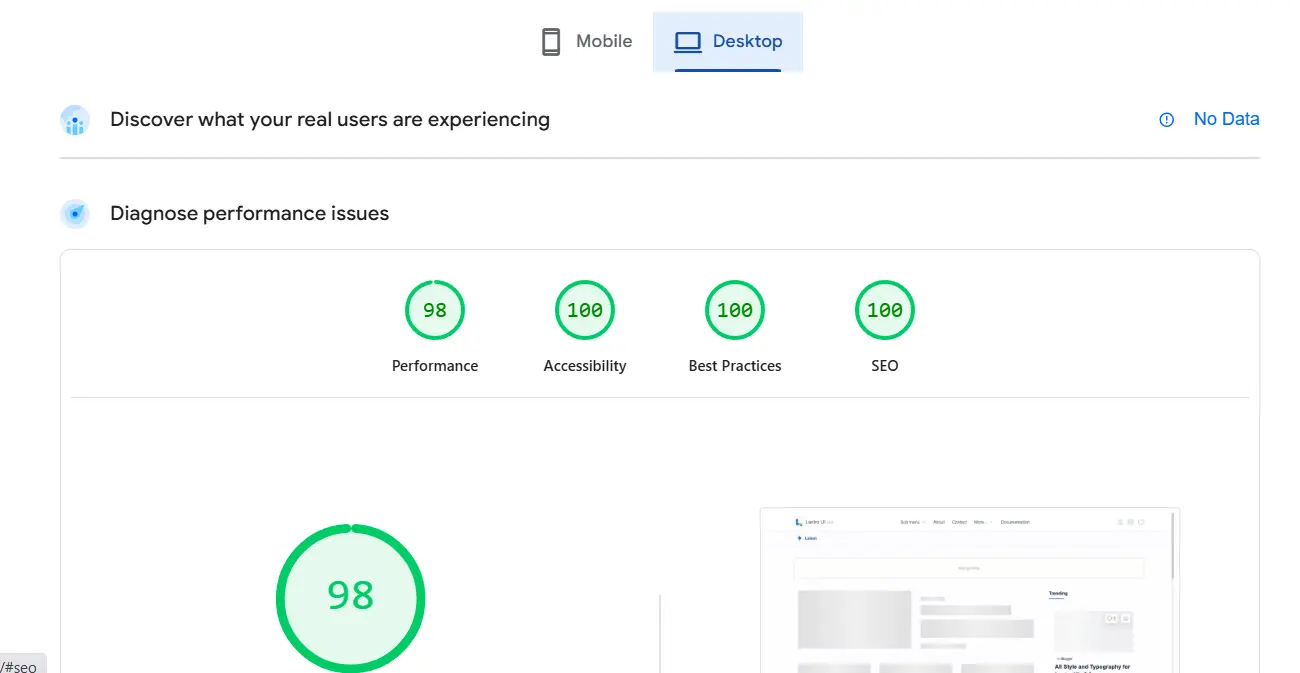Click the desktop laptop icon

point(688,42)
